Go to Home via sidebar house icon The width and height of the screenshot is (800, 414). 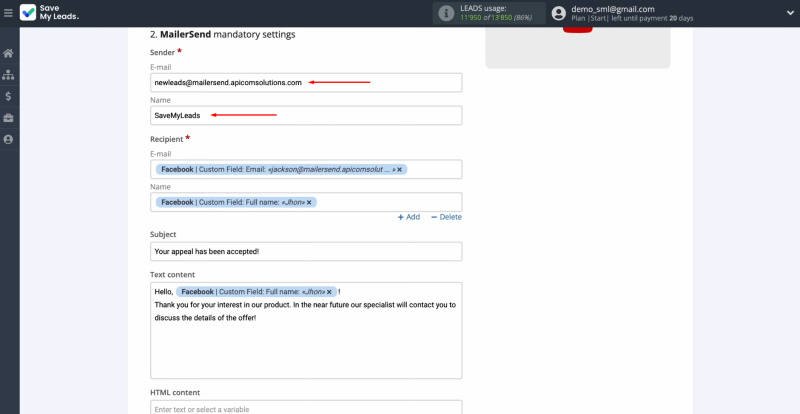(8, 53)
